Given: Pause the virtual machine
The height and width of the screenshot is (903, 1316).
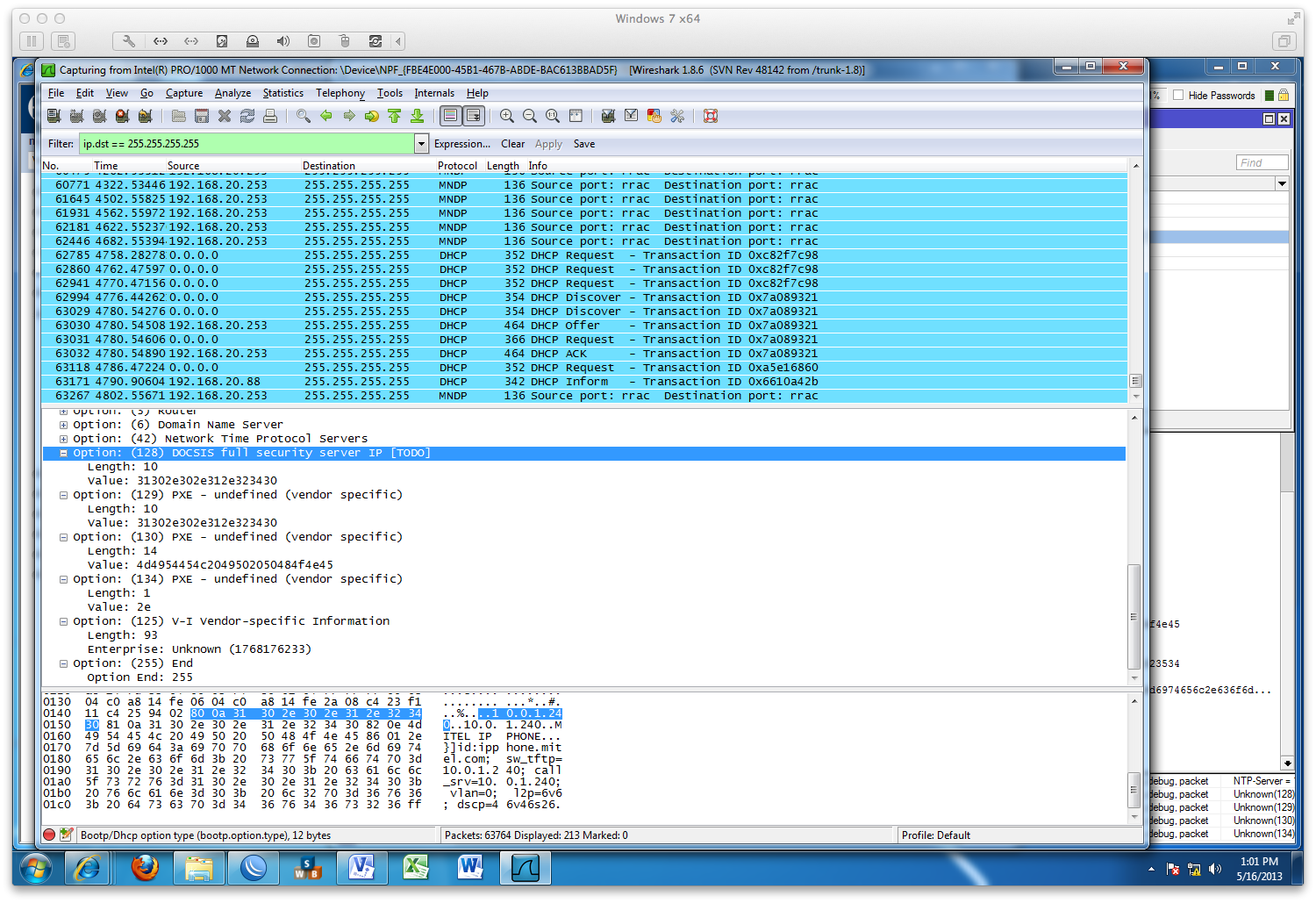Looking at the screenshot, I should tap(31, 41).
